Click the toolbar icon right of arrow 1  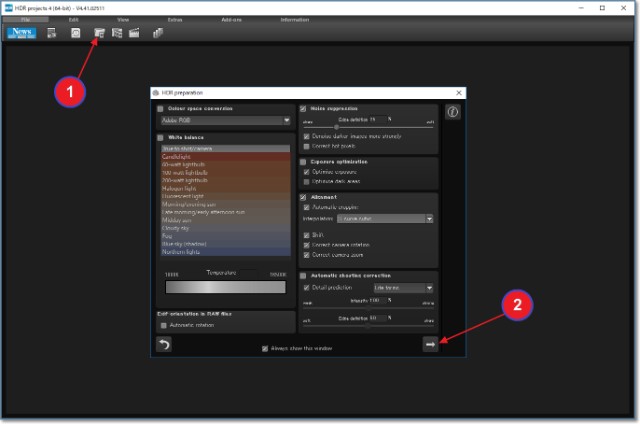pyautogui.click(x=116, y=33)
